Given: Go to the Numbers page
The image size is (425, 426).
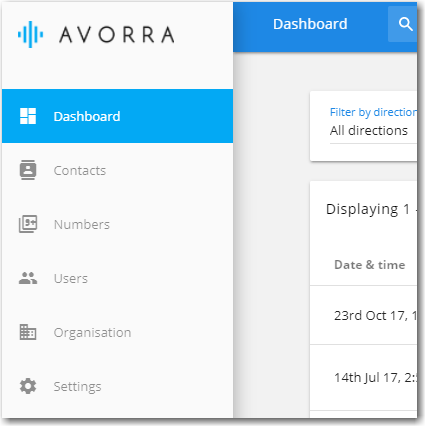Looking at the screenshot, I should 117,224.
